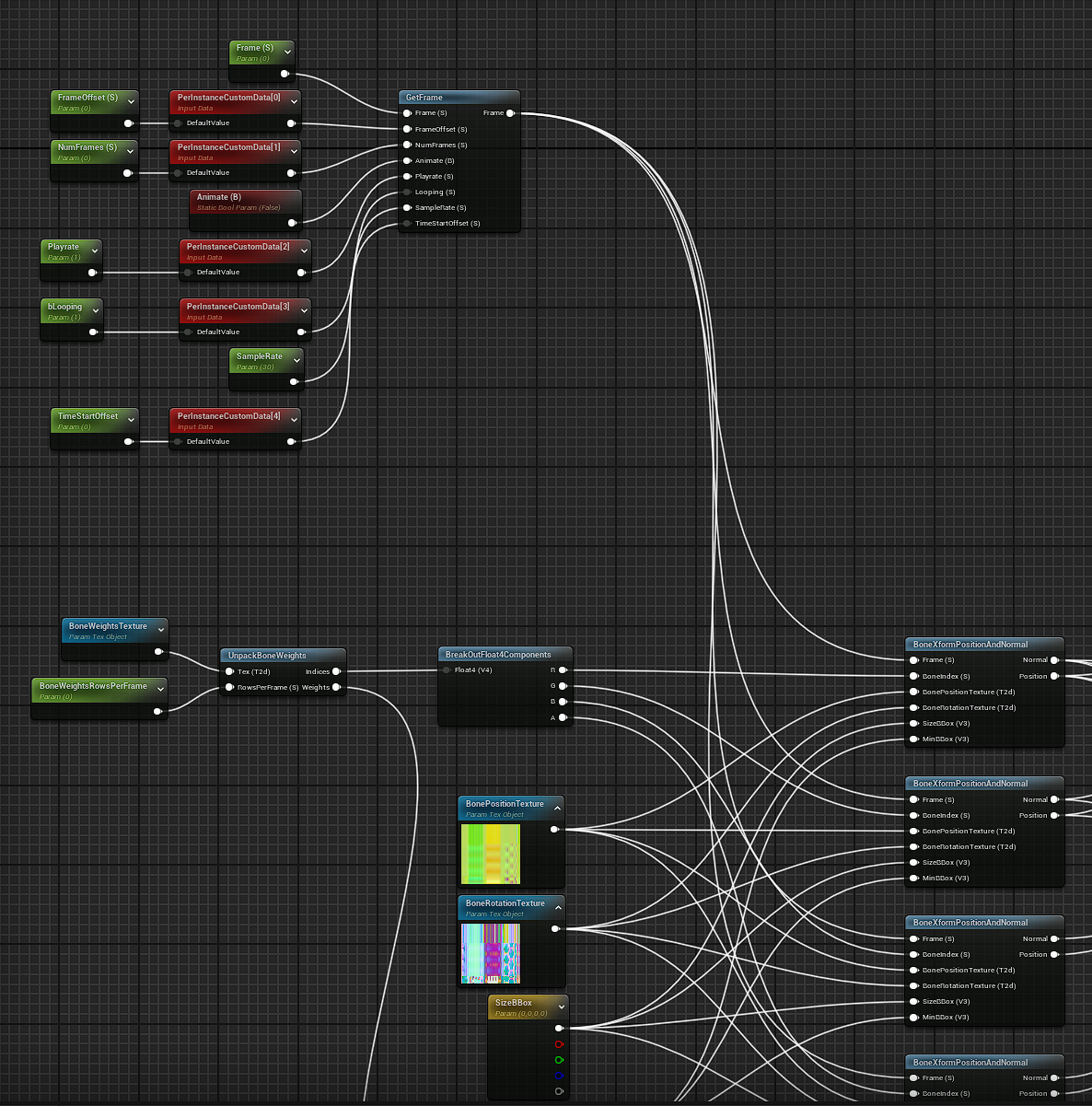The image size is (1092, 1106).
Task: Click the Indices output pin on UnpackBoneWeights
Action: [336, 671]
